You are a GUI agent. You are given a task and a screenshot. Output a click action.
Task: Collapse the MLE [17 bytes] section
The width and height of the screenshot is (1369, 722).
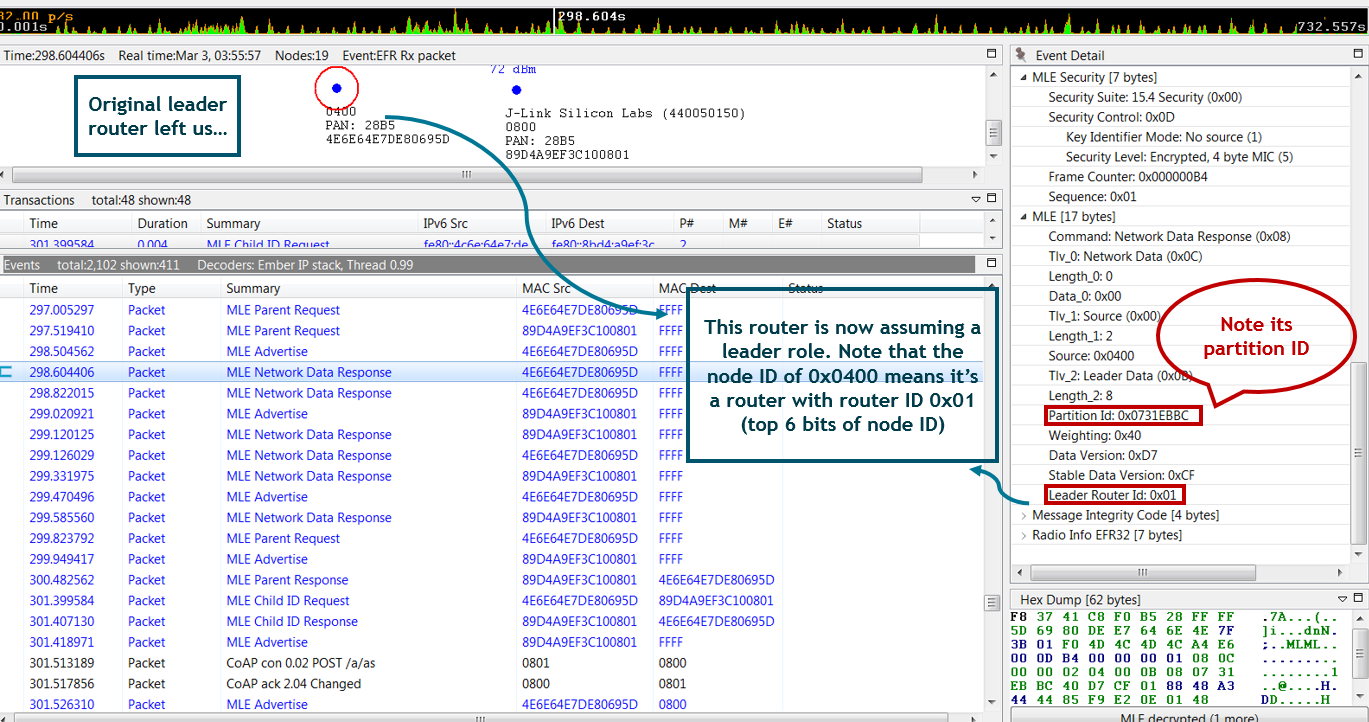(1023, 217)
